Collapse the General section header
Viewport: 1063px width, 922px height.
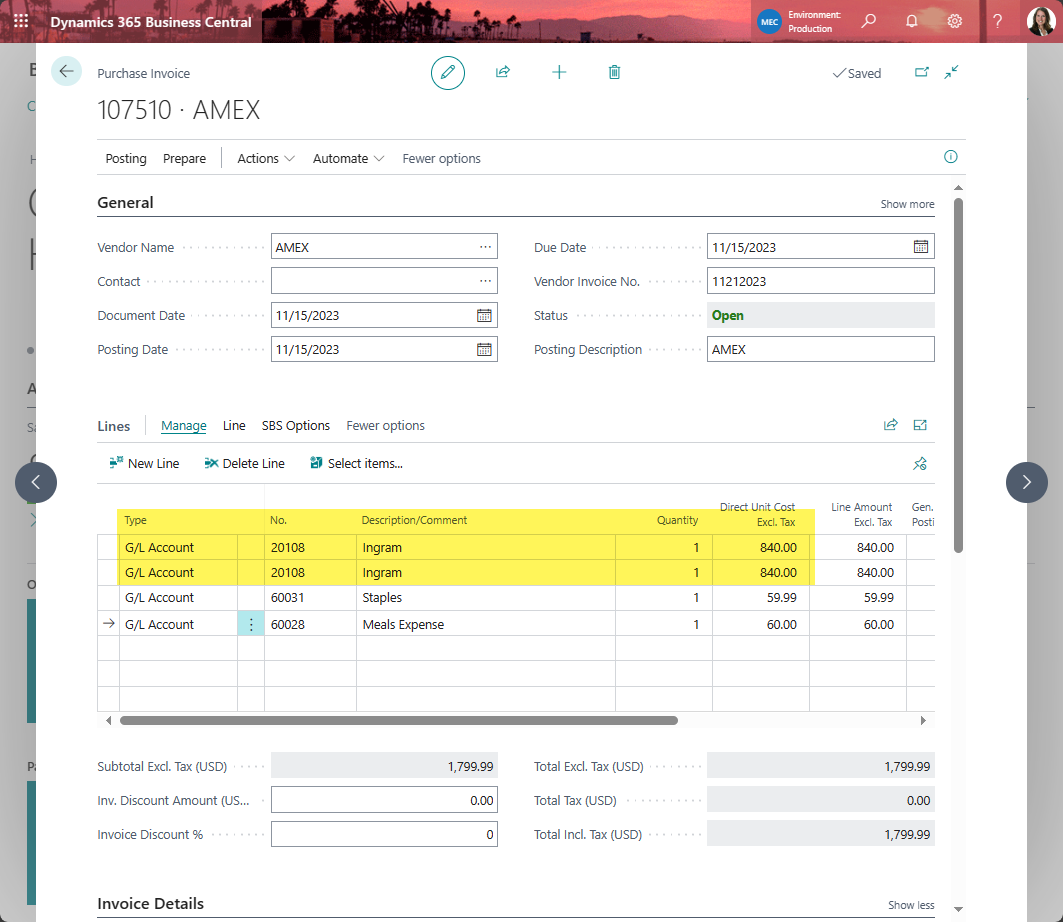coord(125,203)
